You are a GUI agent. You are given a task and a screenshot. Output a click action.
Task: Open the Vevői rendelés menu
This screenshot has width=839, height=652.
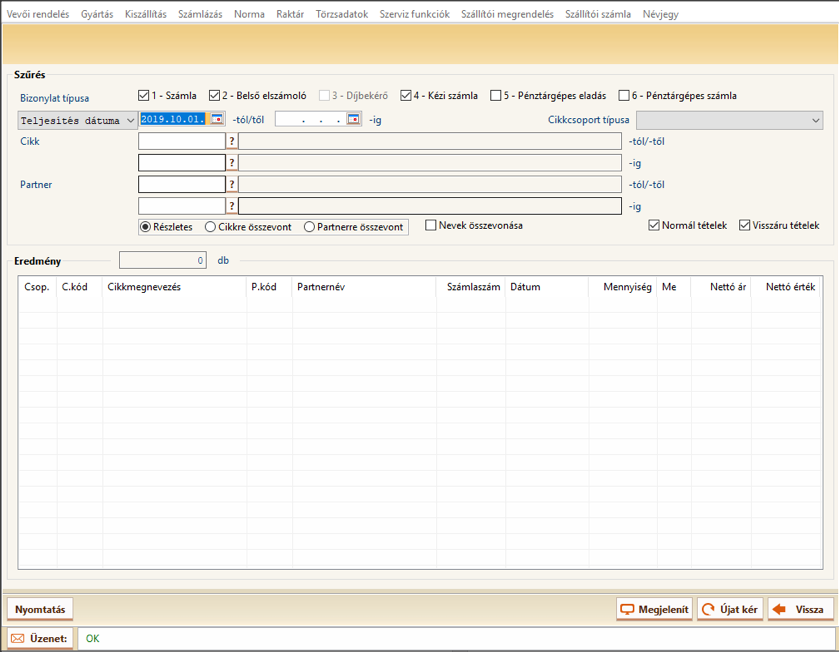[x=38, y=14]
